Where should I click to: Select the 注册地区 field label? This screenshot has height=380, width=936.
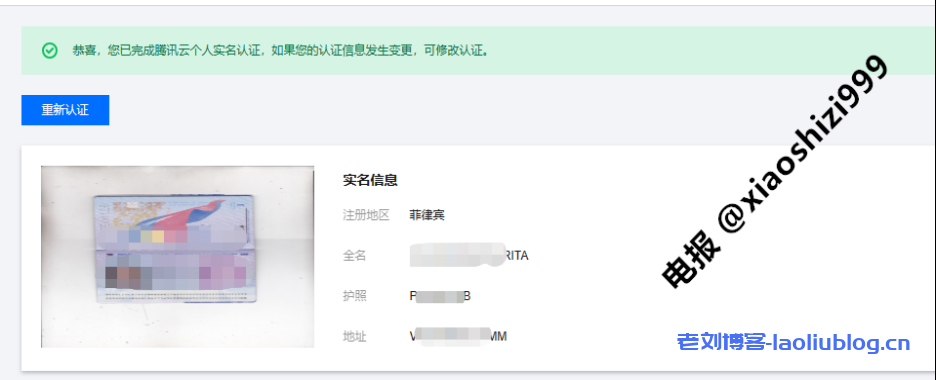click(366, 215)
